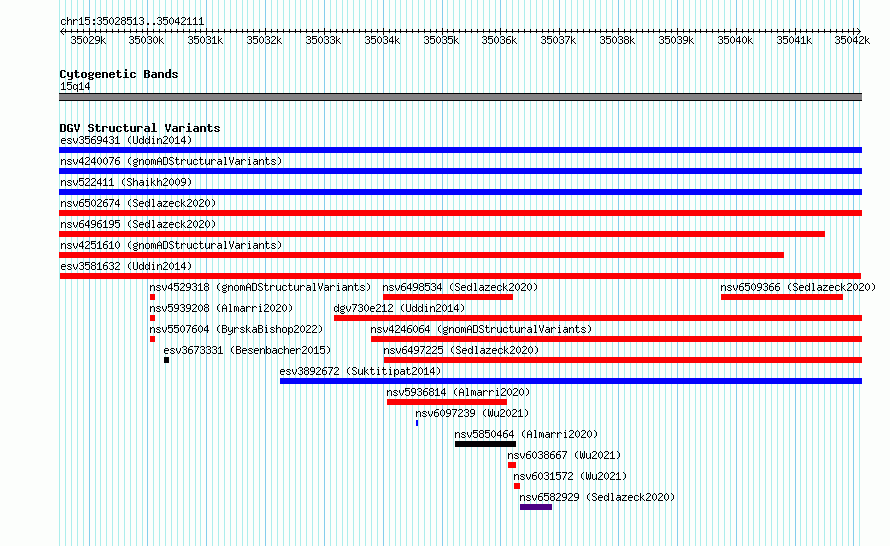The width and height of the screenshot is (890, 546).
Task: Click the small red marker under nsv5939208
Action: (x=152, y=318)
